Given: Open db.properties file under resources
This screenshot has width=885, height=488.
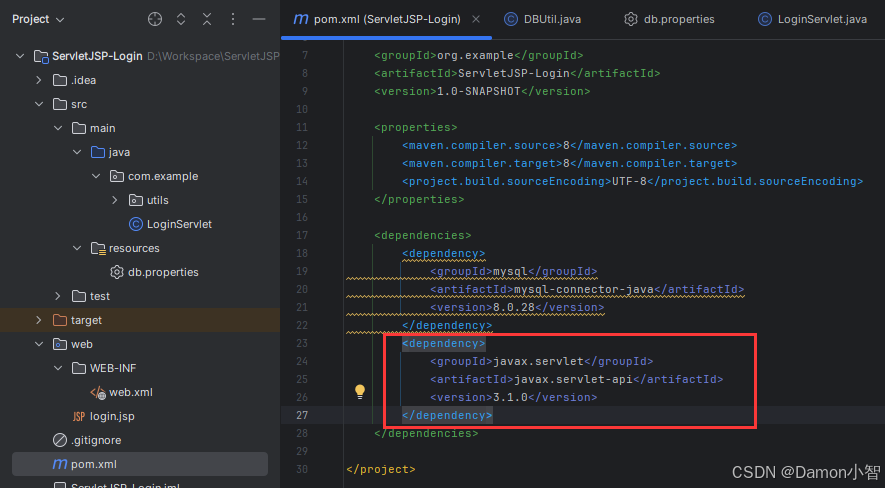Looking at the screenshot, I should click(x=163, y=272).
